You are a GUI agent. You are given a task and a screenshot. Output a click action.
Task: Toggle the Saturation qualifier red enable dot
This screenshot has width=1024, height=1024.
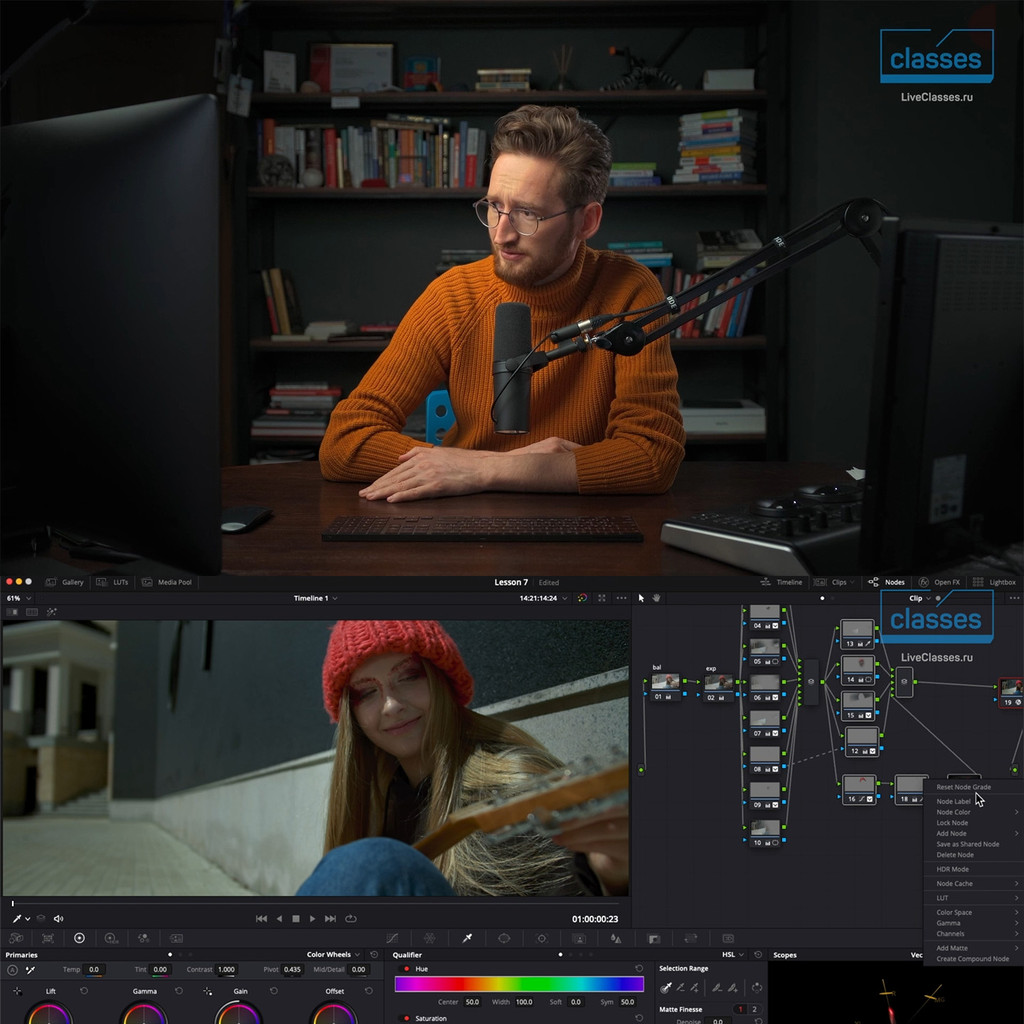coord(407,1018)
